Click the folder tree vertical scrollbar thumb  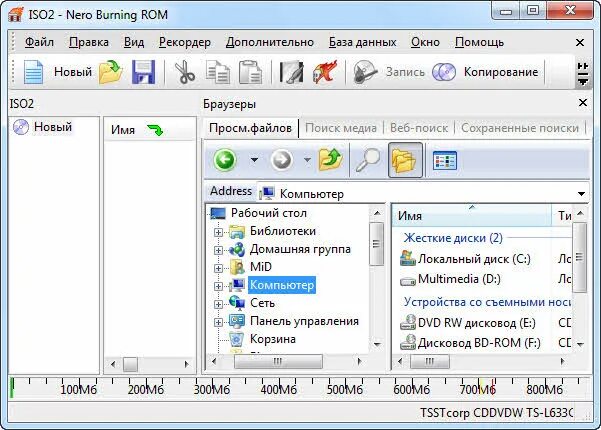376,244
